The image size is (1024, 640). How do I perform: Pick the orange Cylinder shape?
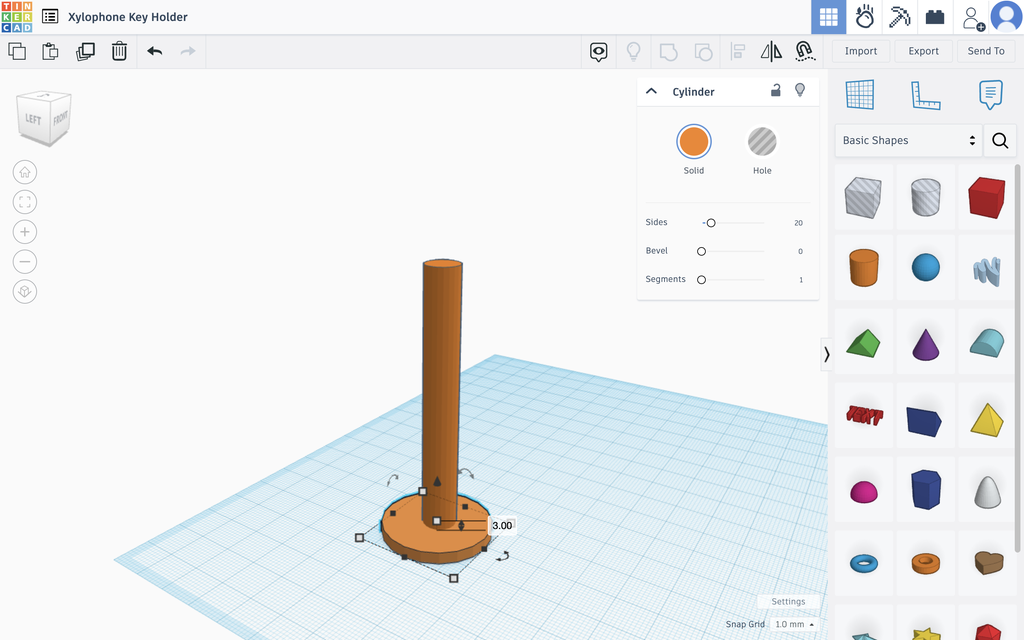(863, 267)
